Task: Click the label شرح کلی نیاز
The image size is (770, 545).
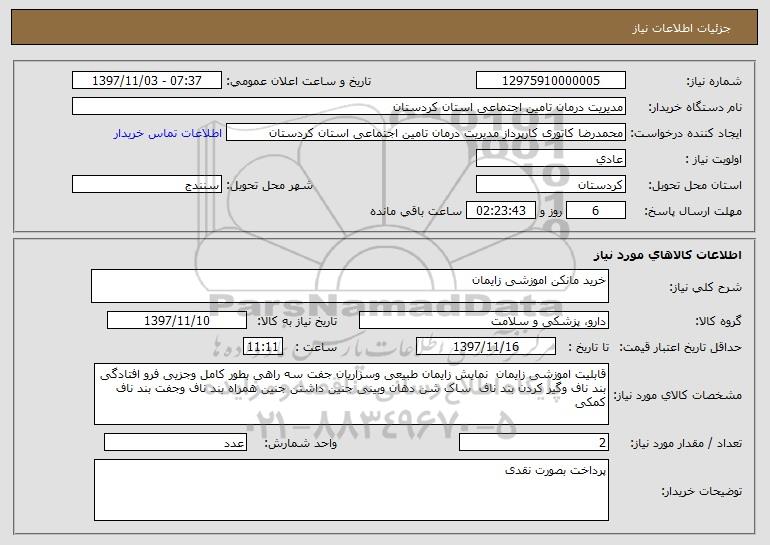Action: tap(706, 287)
